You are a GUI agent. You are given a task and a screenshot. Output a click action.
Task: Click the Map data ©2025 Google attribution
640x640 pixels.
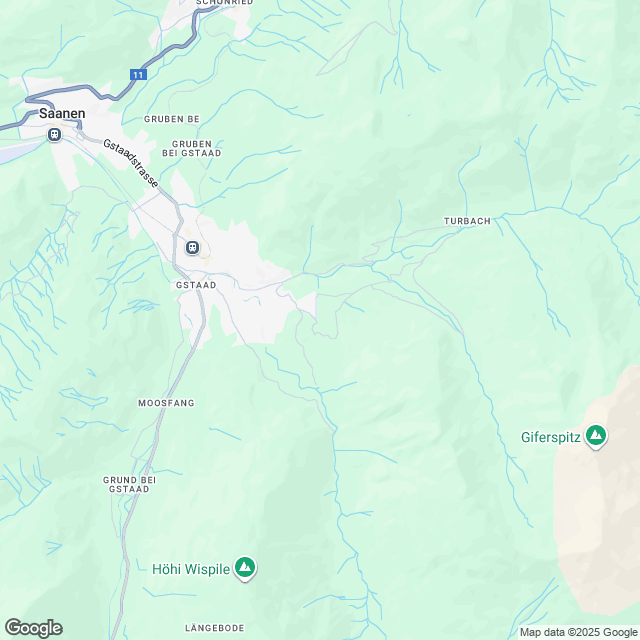point(579,632)
